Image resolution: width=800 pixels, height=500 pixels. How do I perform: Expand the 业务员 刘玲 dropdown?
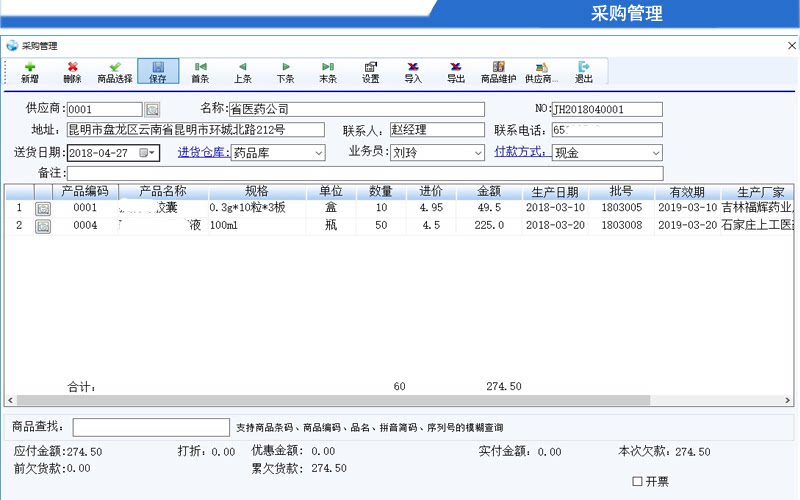pos(478,153)
